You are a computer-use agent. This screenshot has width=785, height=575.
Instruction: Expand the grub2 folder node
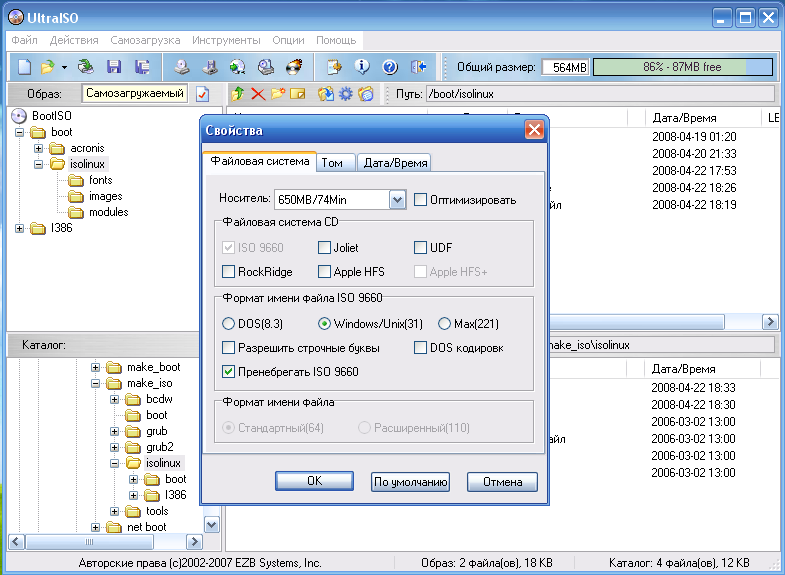115,447
